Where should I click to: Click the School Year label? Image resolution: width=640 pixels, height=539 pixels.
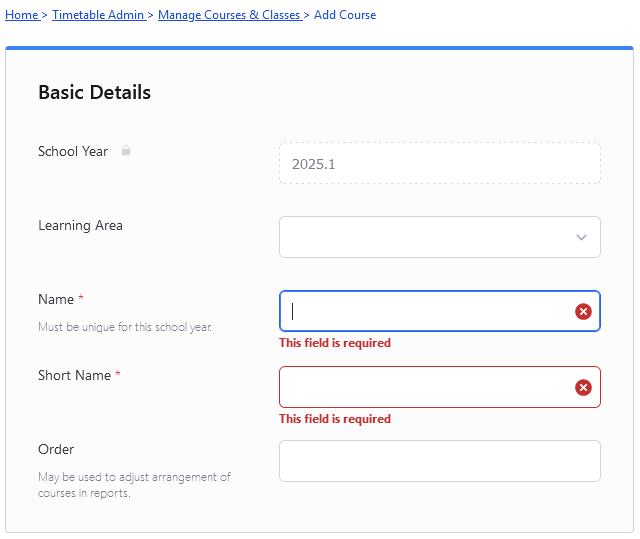tap(73, 151)
